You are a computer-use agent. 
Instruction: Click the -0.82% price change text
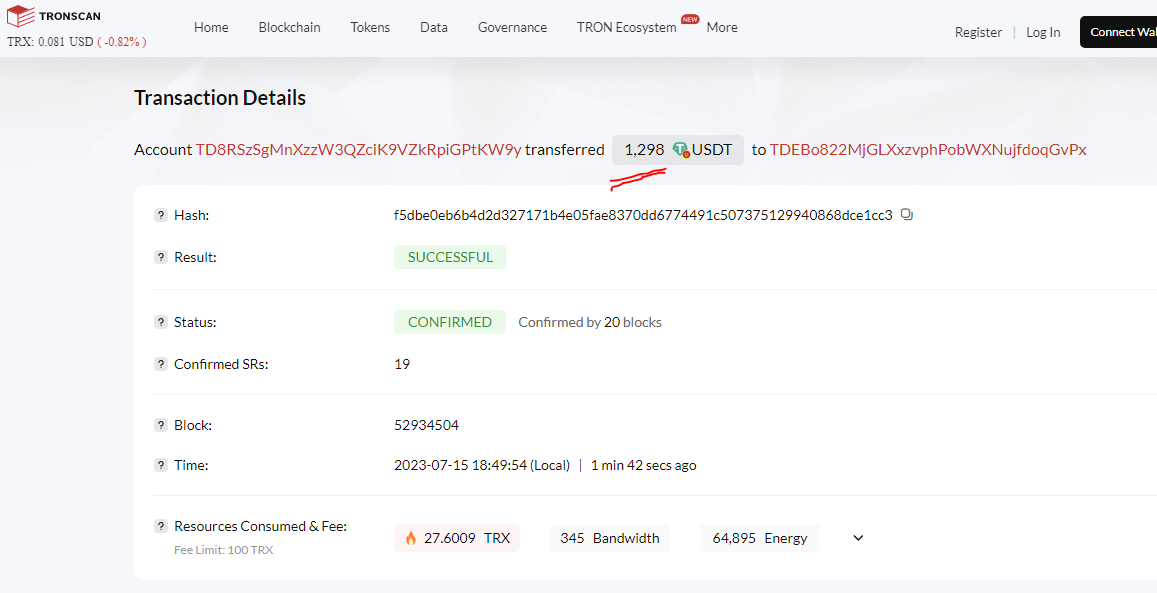click(x=122, y=42)
